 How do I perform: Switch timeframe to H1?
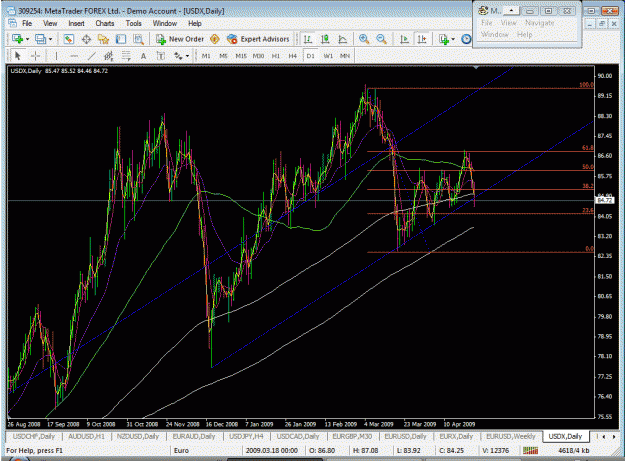pos(275,56)
